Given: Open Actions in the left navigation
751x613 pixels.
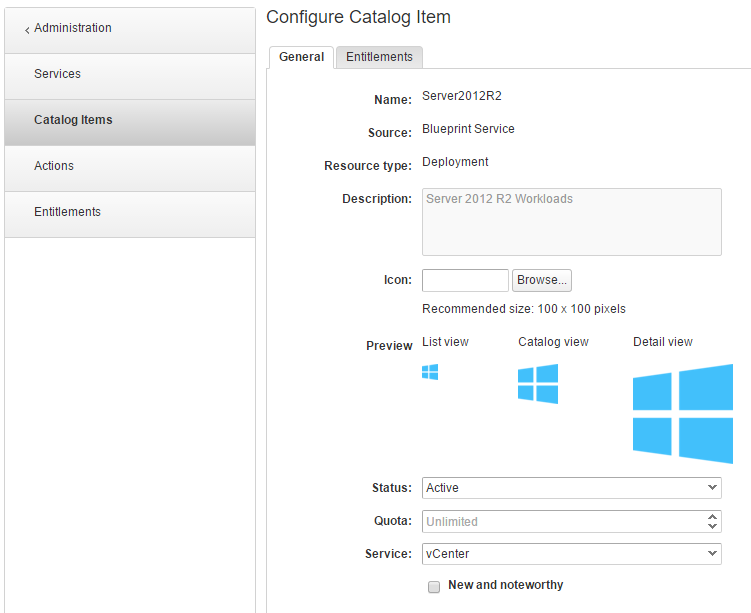Looking at the screenshot, I should tap(54, 166).
